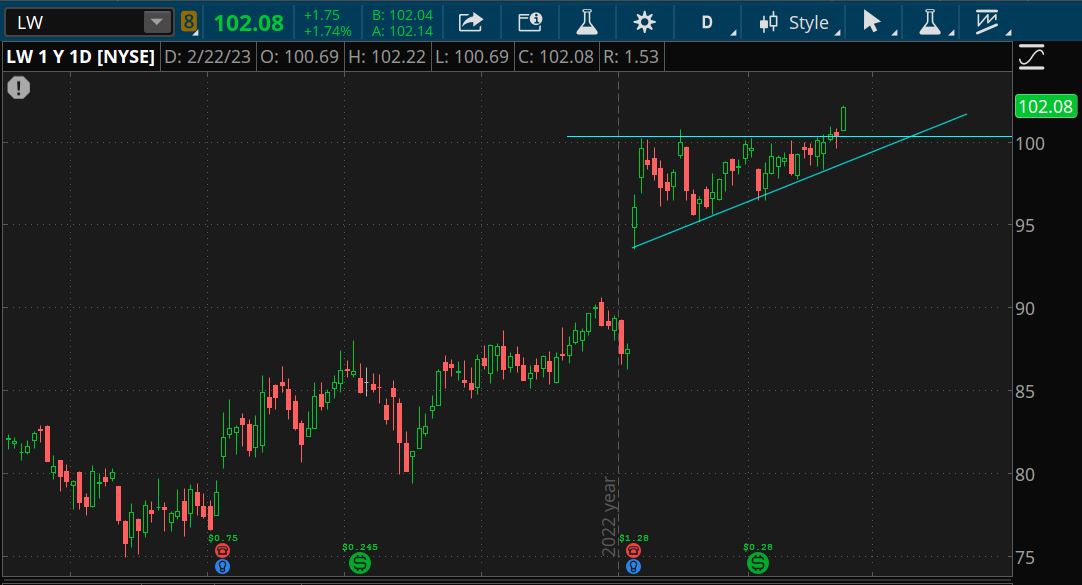Click the yellow clipboard link badge
1082x585 pixels.
tap(189, 21)
